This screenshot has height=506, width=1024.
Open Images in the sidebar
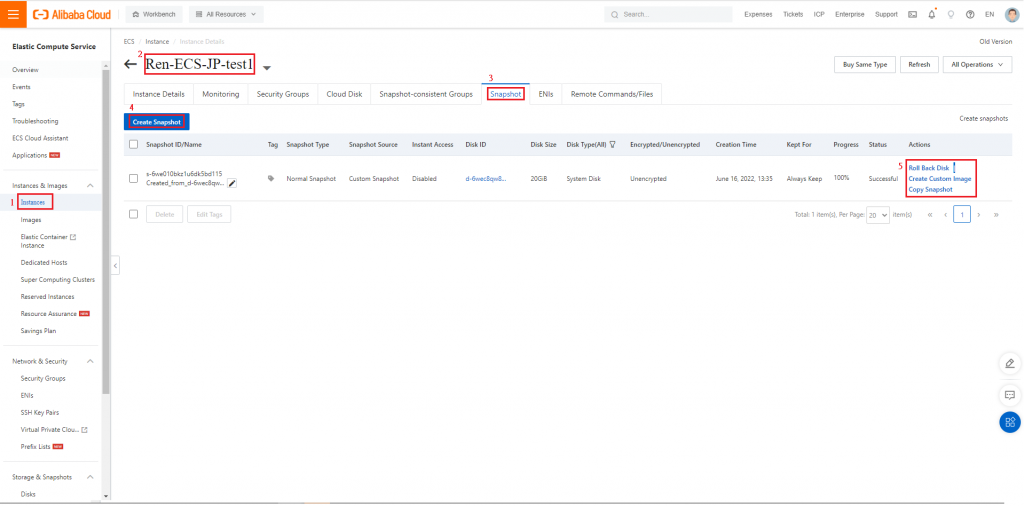point(31,220)
